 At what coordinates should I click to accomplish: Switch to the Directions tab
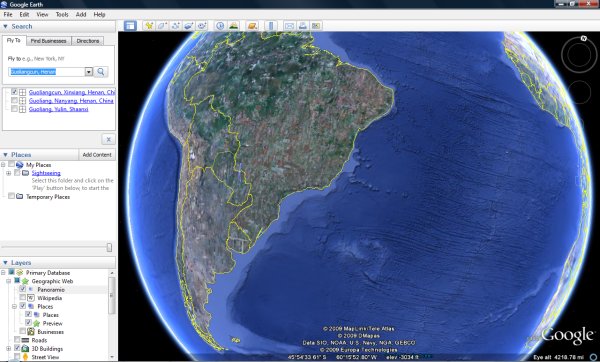tap(88, 41)
